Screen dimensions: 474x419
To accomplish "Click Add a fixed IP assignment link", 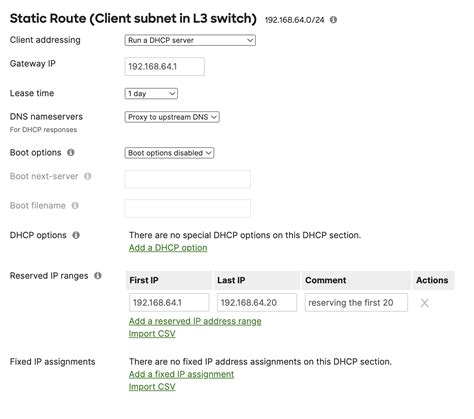I will point(181,374).
